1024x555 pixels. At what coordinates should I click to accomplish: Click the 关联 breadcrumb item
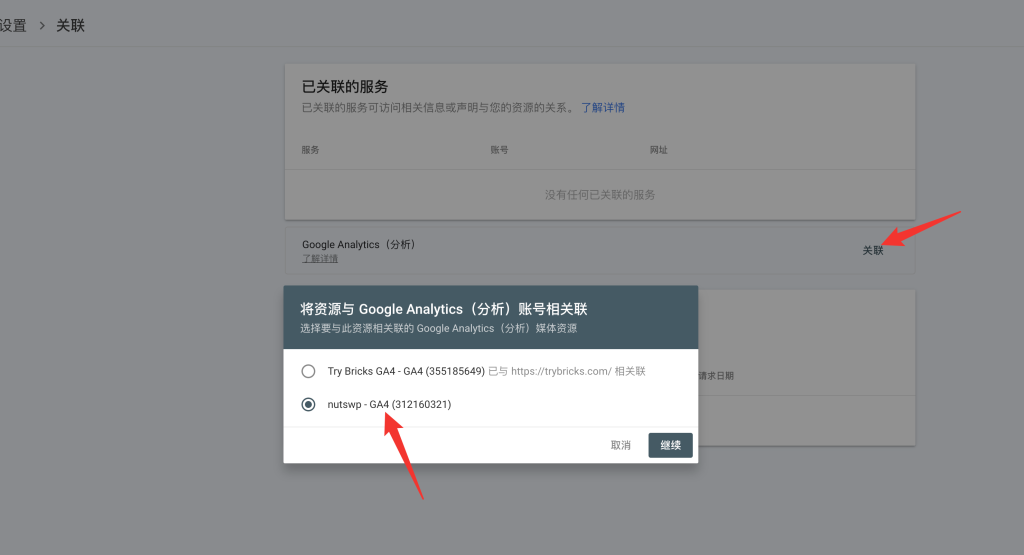pyautogui.click(x=71, y=25)
